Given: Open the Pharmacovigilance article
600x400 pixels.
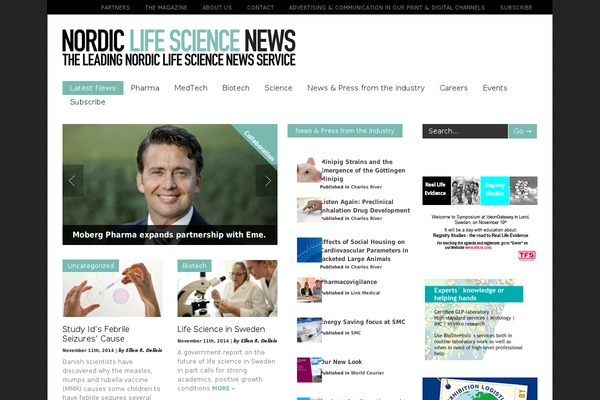Looking at the screenshot, I should pyautogui.click(x=349, y=282).
